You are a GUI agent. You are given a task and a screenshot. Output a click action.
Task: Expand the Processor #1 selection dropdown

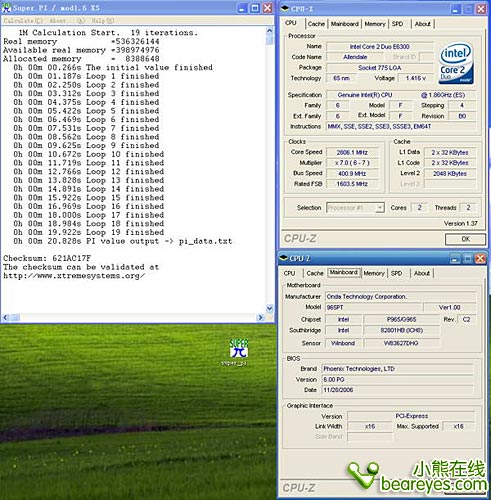tap(379, 208)
